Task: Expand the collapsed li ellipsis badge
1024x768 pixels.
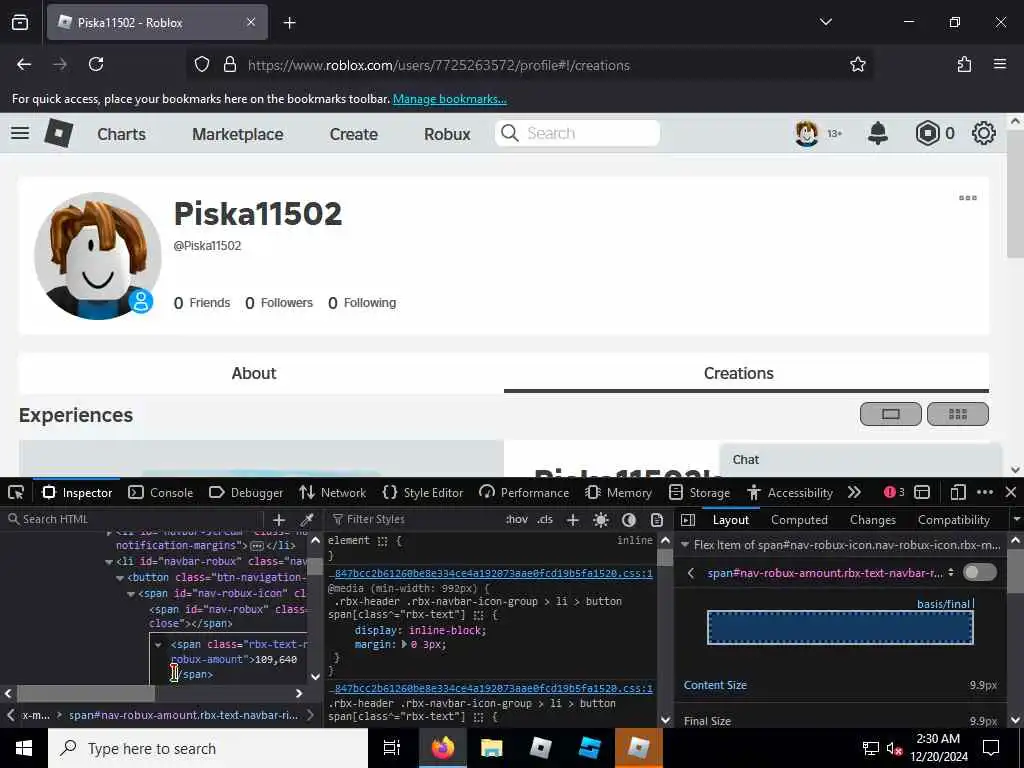Action: [x=257, y=545]
